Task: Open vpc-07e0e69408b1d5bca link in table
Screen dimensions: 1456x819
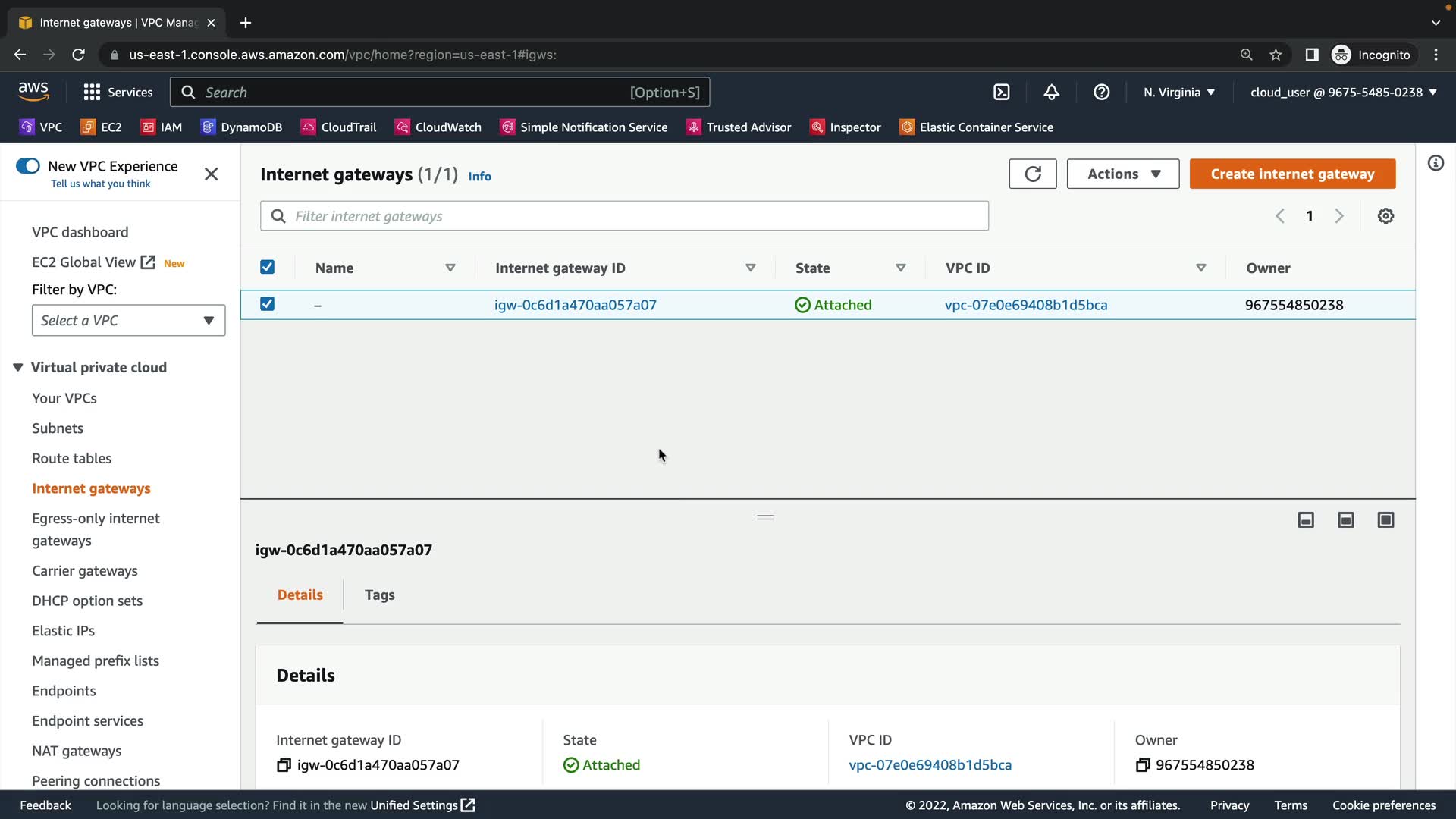Action: tap(1025, 305)
